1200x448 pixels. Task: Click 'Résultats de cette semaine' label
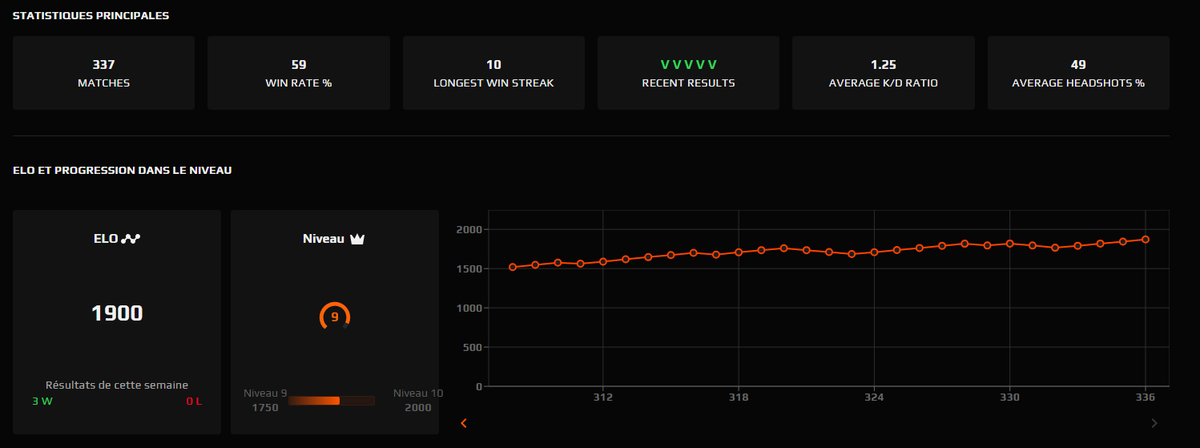[117, 385]
